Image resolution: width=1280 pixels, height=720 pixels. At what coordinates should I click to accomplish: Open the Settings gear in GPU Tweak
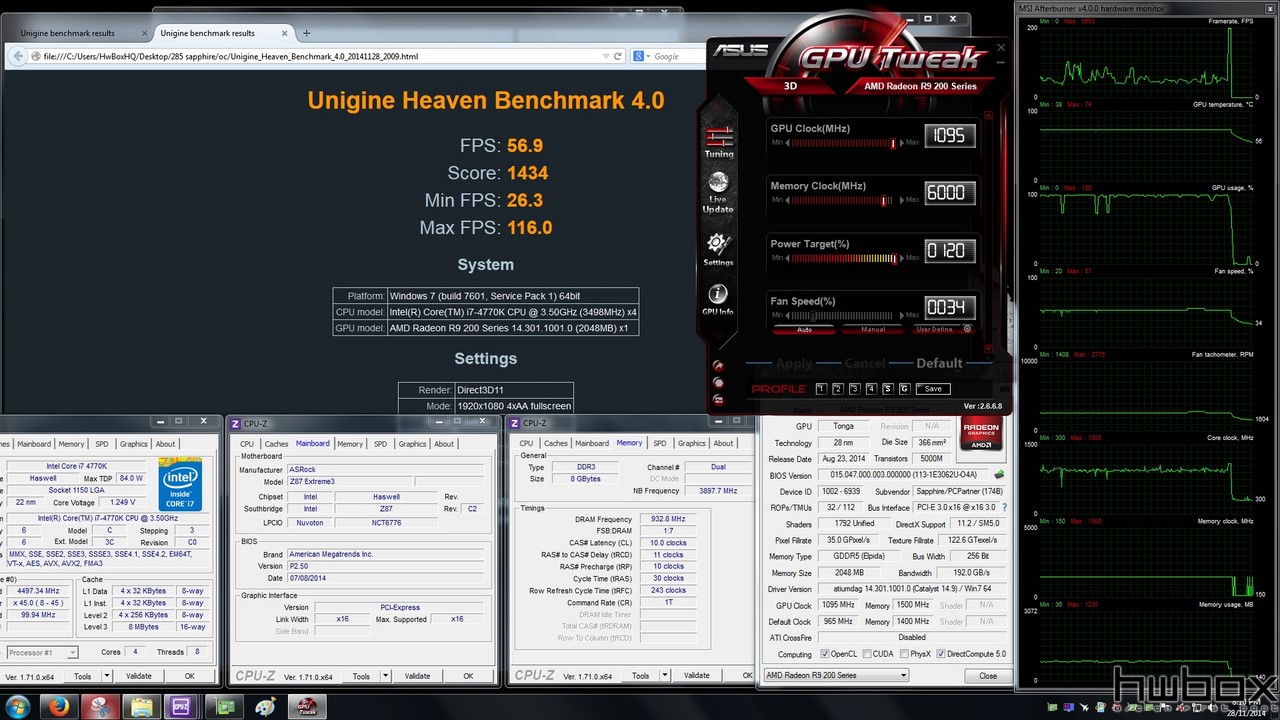pyautogui.click(x=718, y=249)
